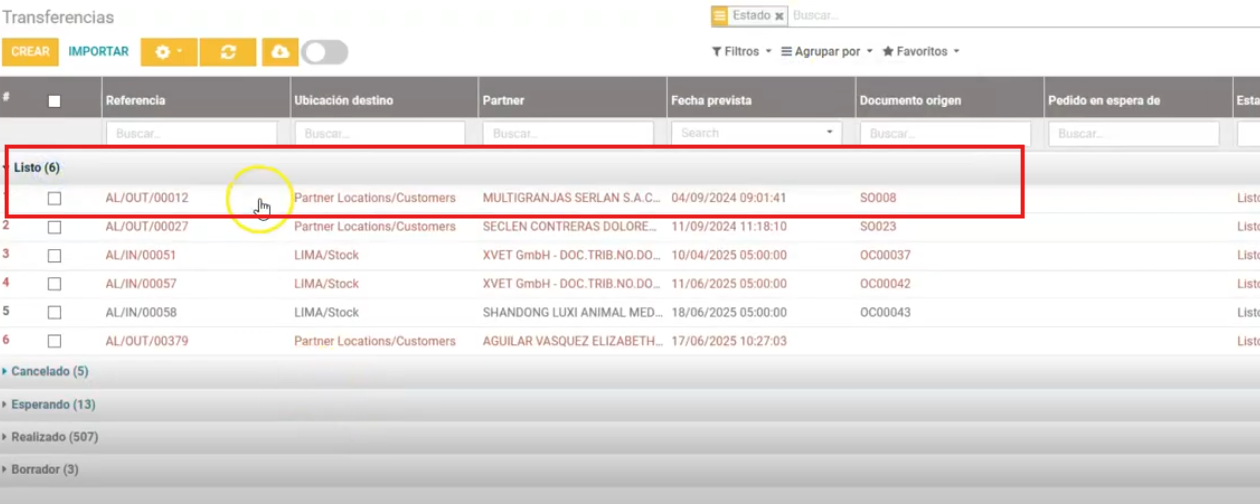The image size is (1260, 504).
Task: Select the checkbox for AL/IN/00058 row
Action: pyautogui.click(x=54, y=312)
